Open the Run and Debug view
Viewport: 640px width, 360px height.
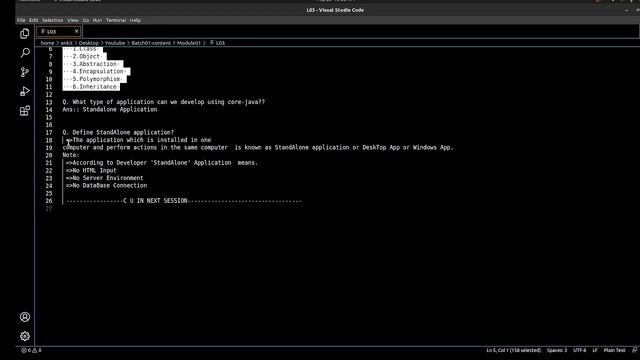click(24, 91)
